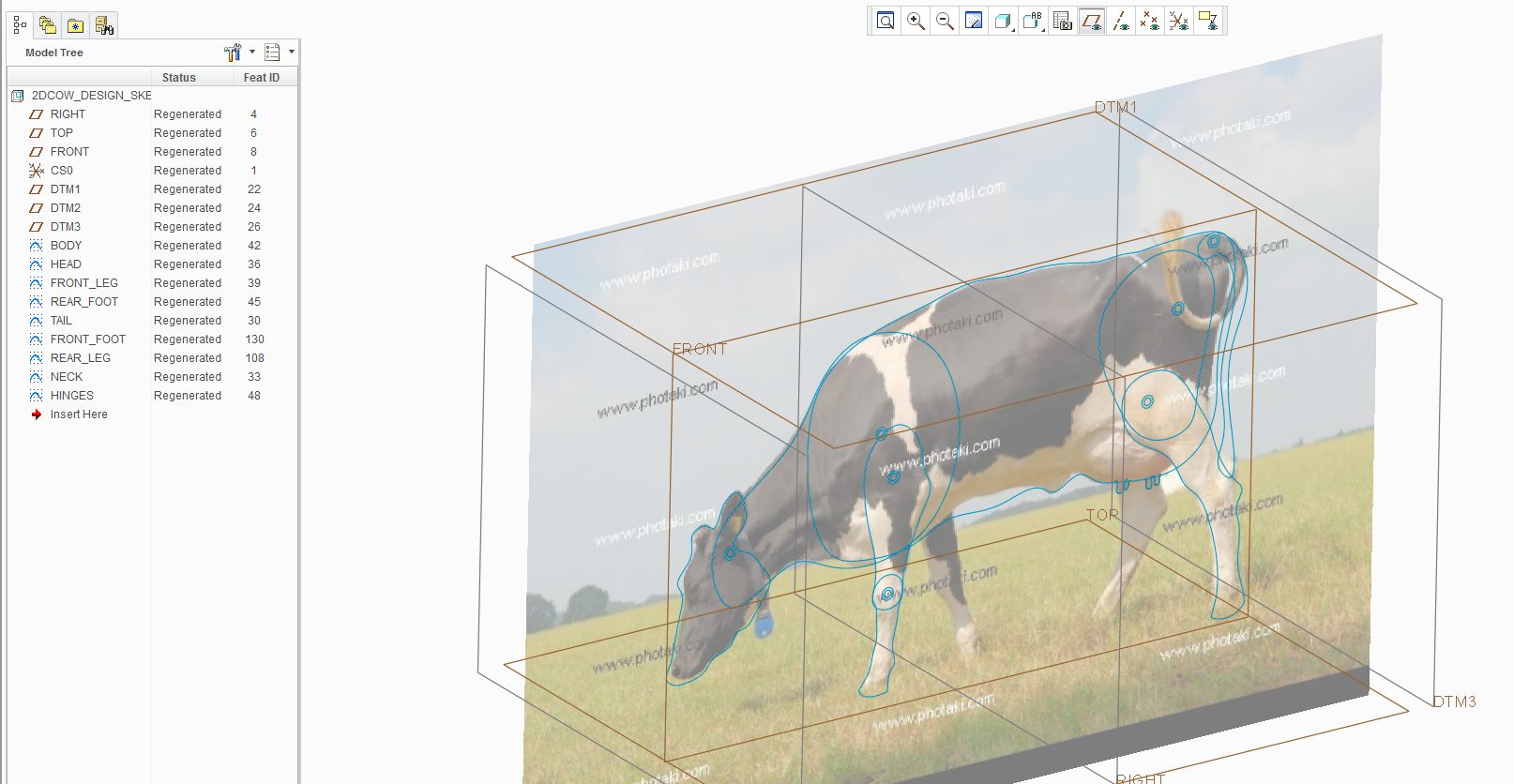Click the DTM1 plane label in viewport
1514x784 pixels.
pyautogui.click(x=1115, y=108)
